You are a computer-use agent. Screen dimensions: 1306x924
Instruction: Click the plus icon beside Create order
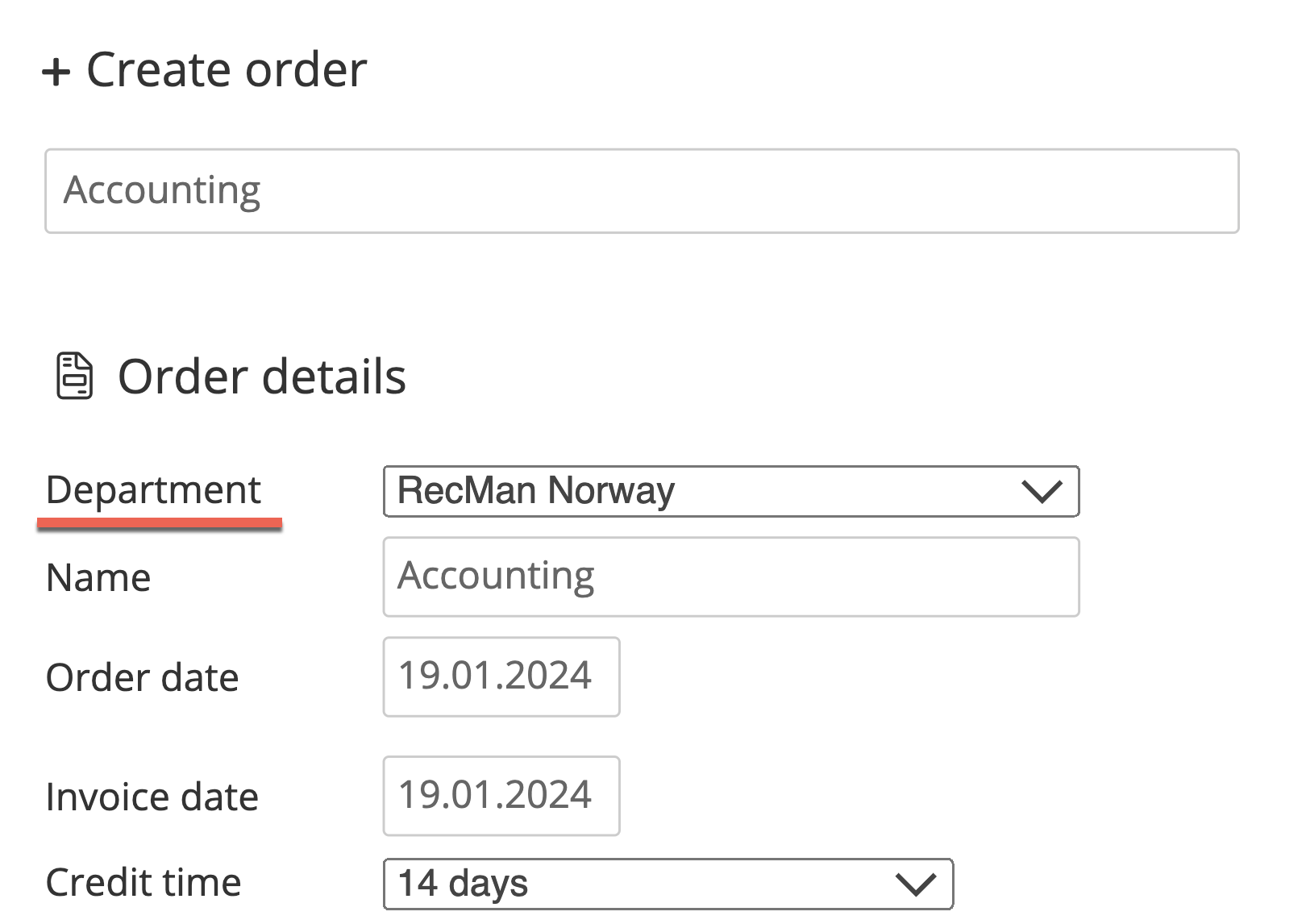pos(56,72)
